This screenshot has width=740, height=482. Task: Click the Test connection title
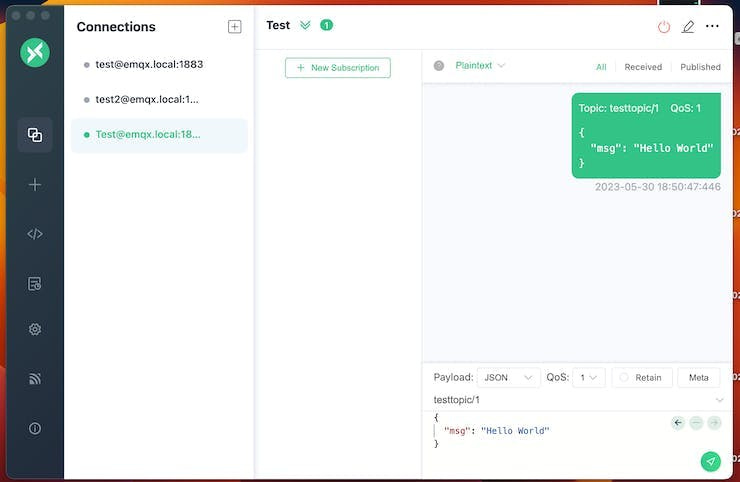tap(278, 25)
